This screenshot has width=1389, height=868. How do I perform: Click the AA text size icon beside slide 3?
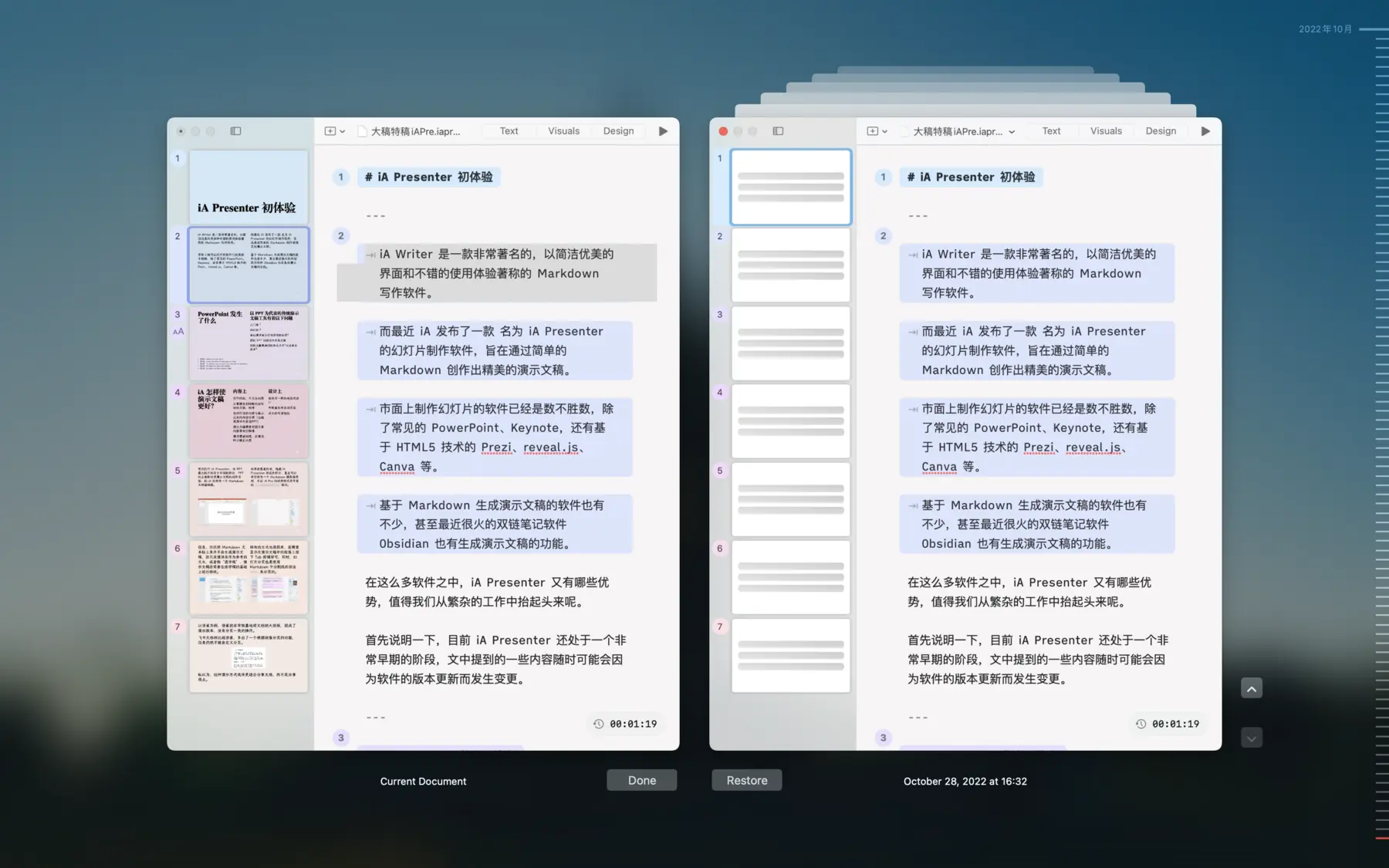click(178, 332)
